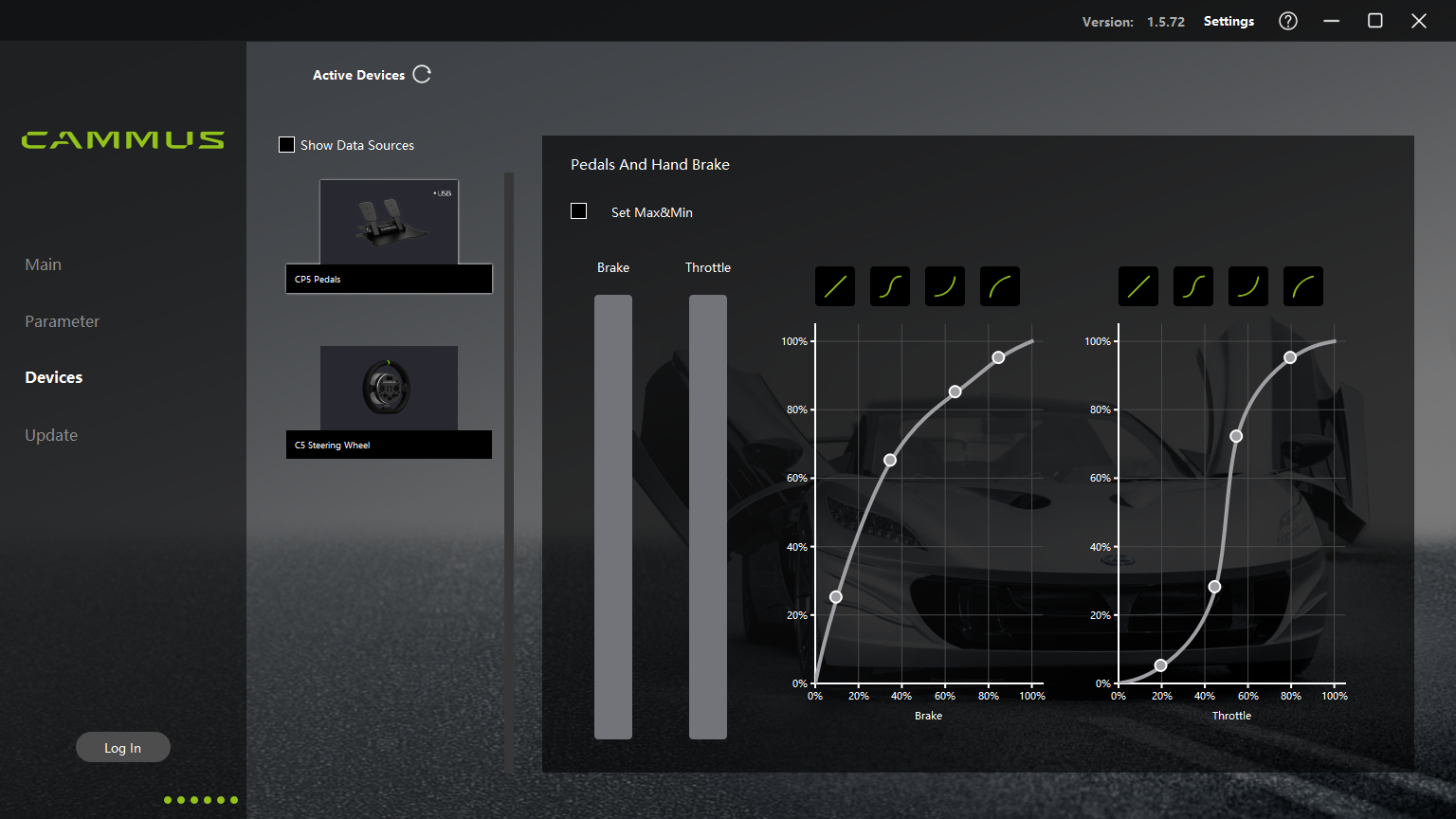Open the help question mark icon
1456x819 pixels.
pos(1288,21)
